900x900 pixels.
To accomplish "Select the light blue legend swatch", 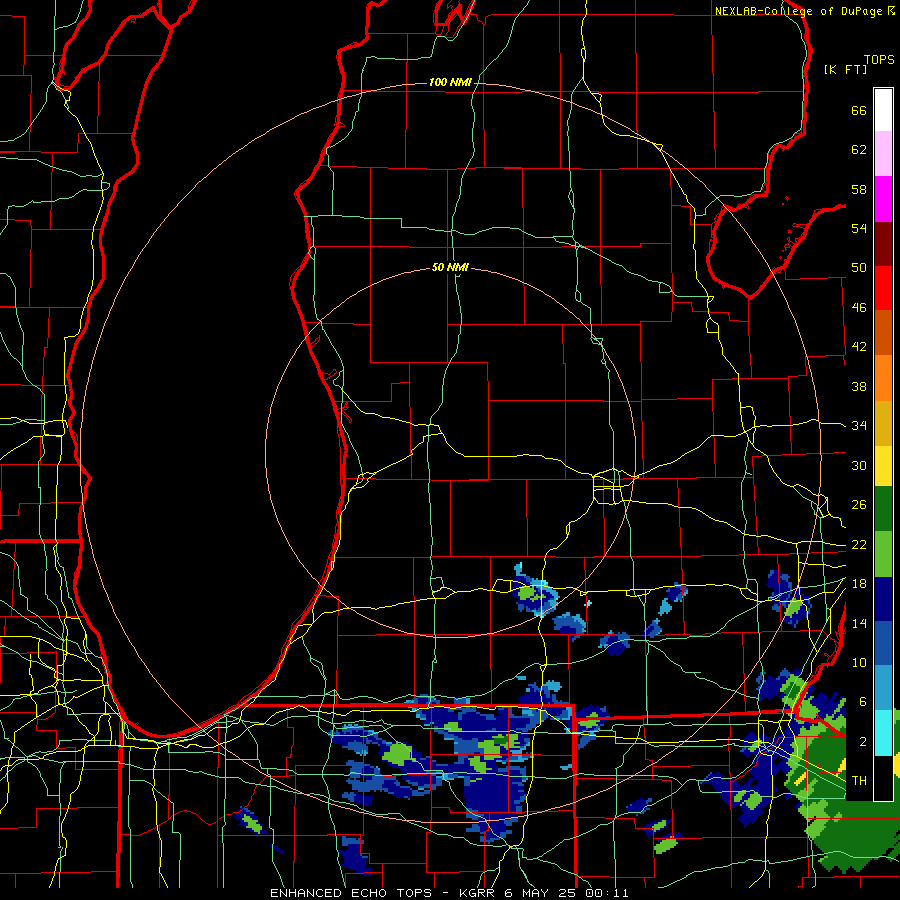I will point(883,688).
